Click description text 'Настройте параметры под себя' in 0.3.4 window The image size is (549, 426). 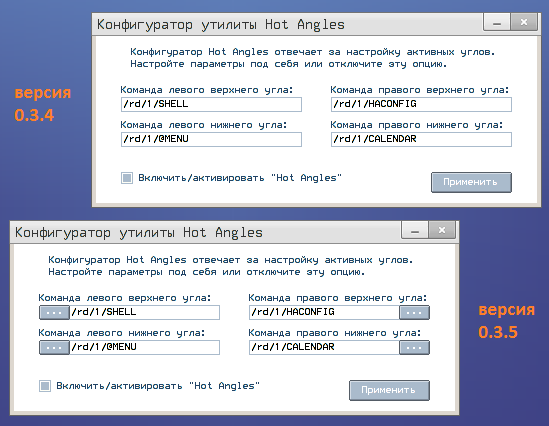(x=214, y=64)
